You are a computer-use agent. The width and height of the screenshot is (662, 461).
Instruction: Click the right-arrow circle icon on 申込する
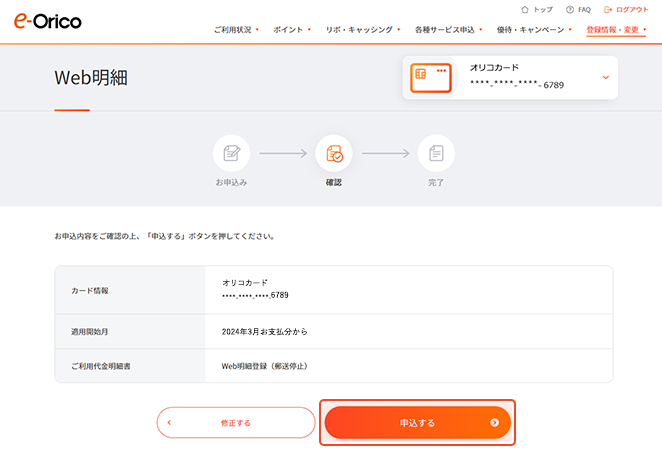[494, 422]
